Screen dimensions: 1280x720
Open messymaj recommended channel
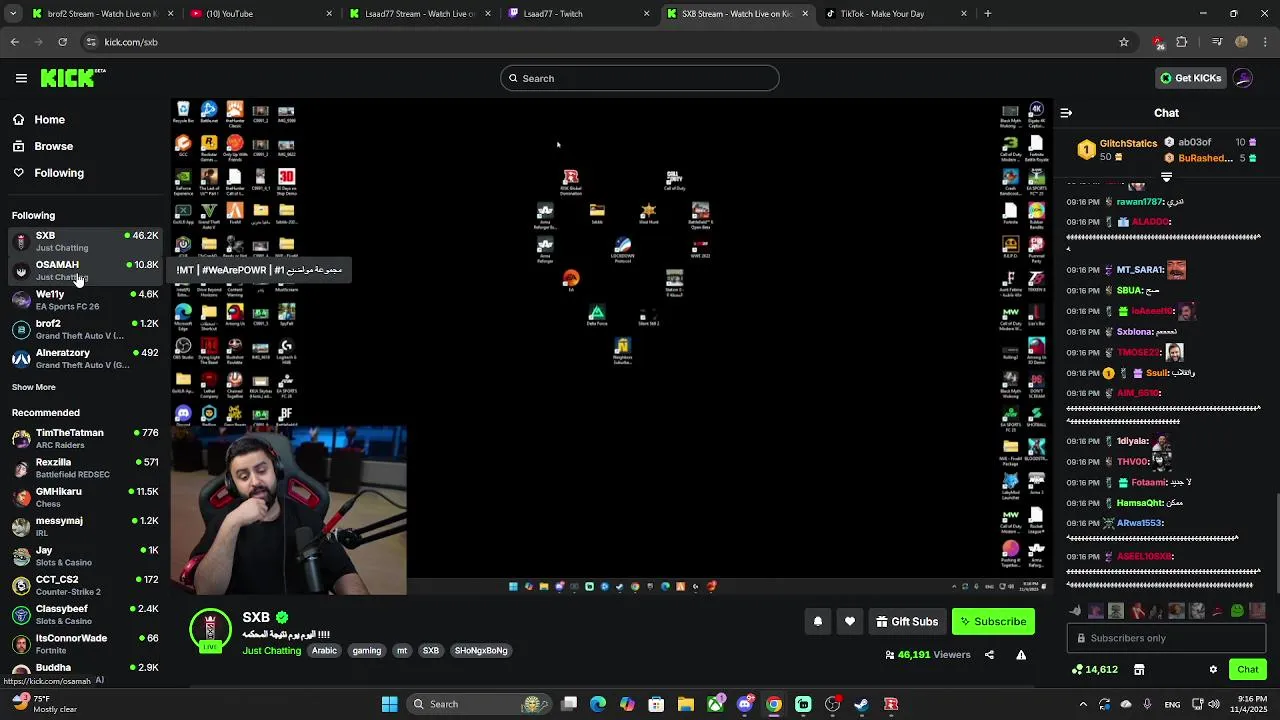click(x=85, y=526)
